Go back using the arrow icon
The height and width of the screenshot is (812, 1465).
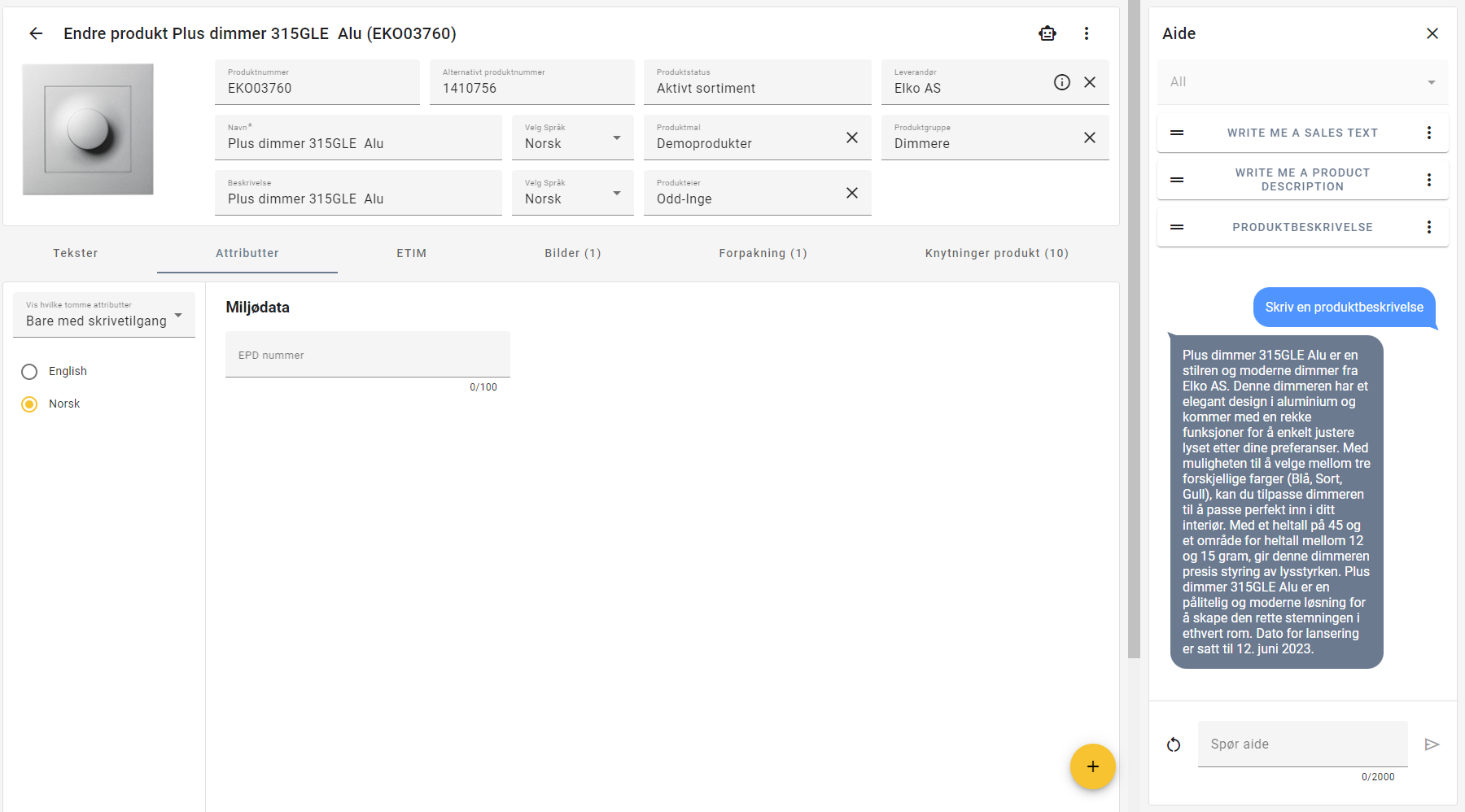(x=36, y=33)
